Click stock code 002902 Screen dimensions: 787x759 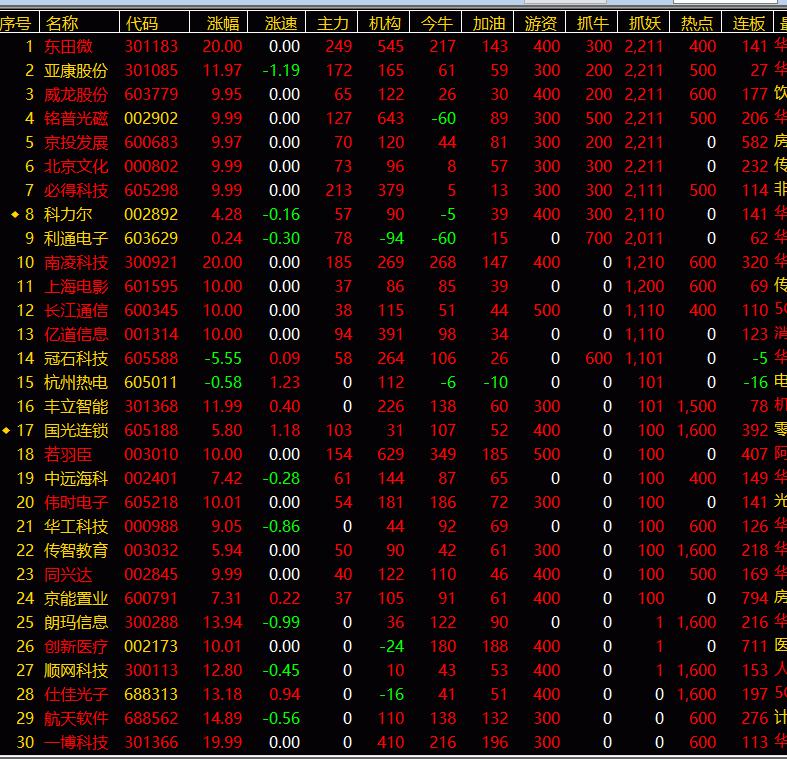(151, 118)
